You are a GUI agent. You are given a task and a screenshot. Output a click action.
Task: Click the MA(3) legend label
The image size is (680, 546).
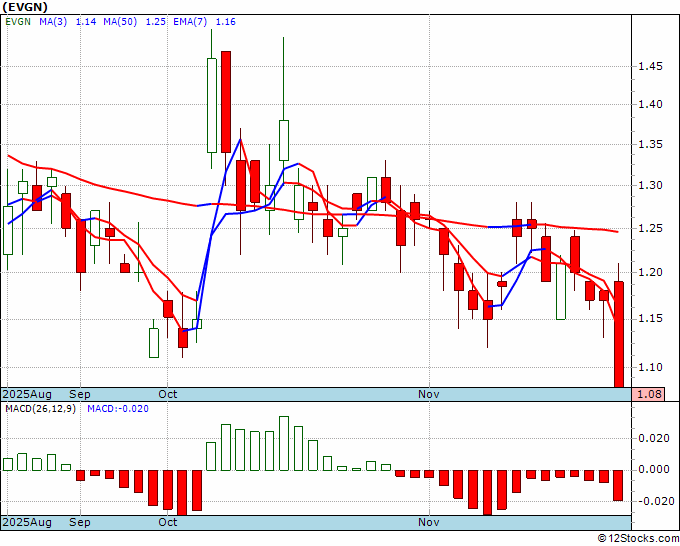pyautogui.click(x=53, y=22)
